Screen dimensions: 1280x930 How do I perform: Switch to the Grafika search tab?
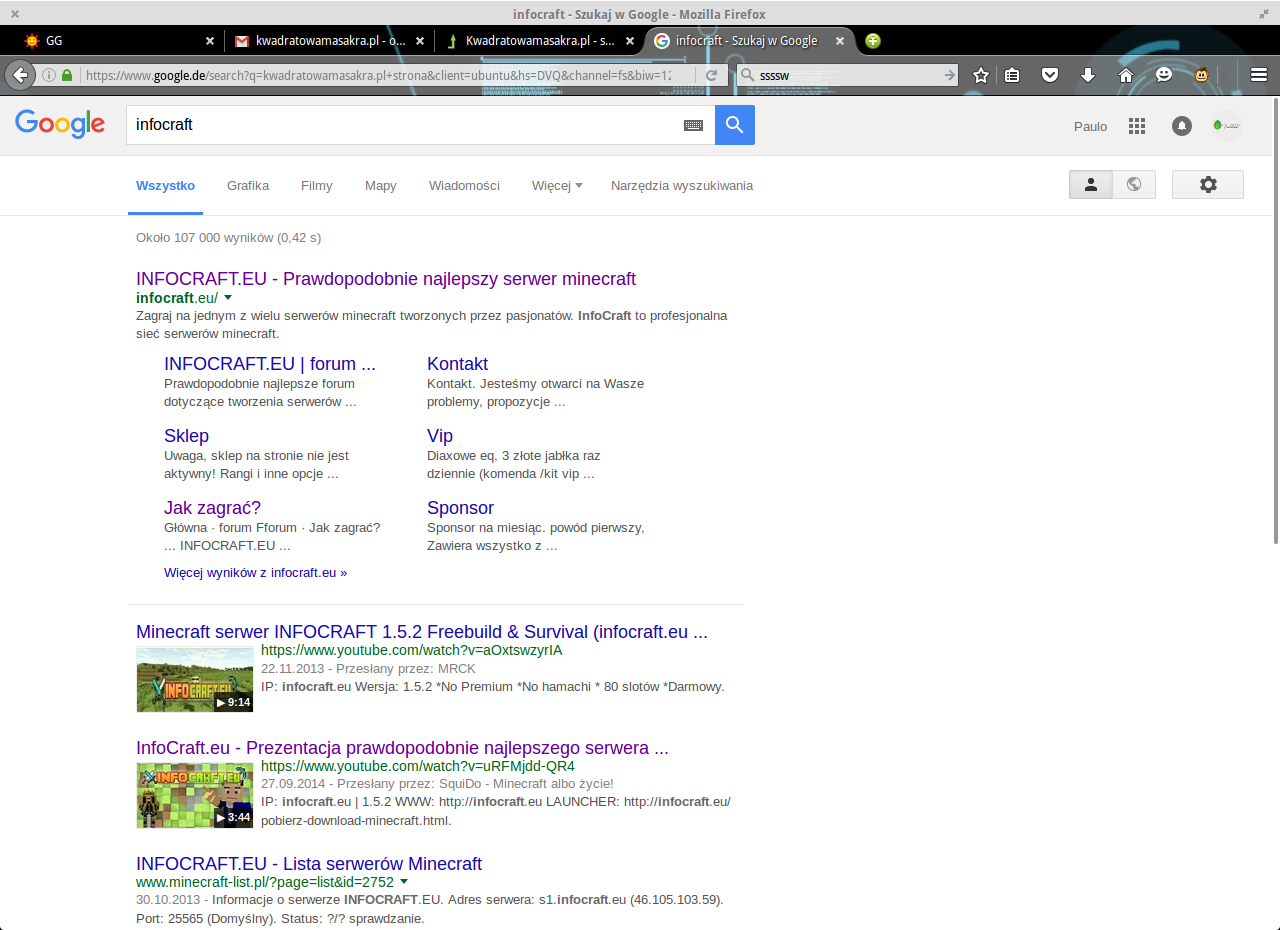click(248, 186)
